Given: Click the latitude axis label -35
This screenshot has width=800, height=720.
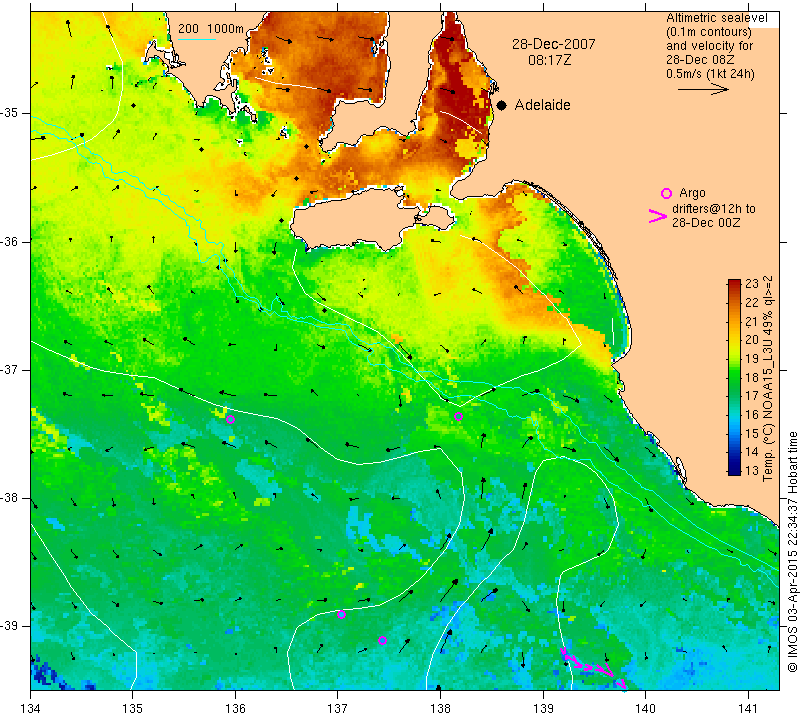Looking at the screenshot, I should (x=10, y=113).
